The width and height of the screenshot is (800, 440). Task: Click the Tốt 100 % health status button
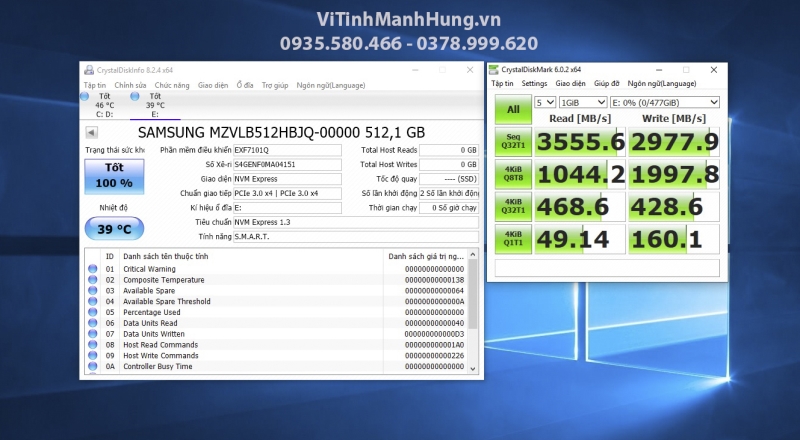click(x=114, y=176)
